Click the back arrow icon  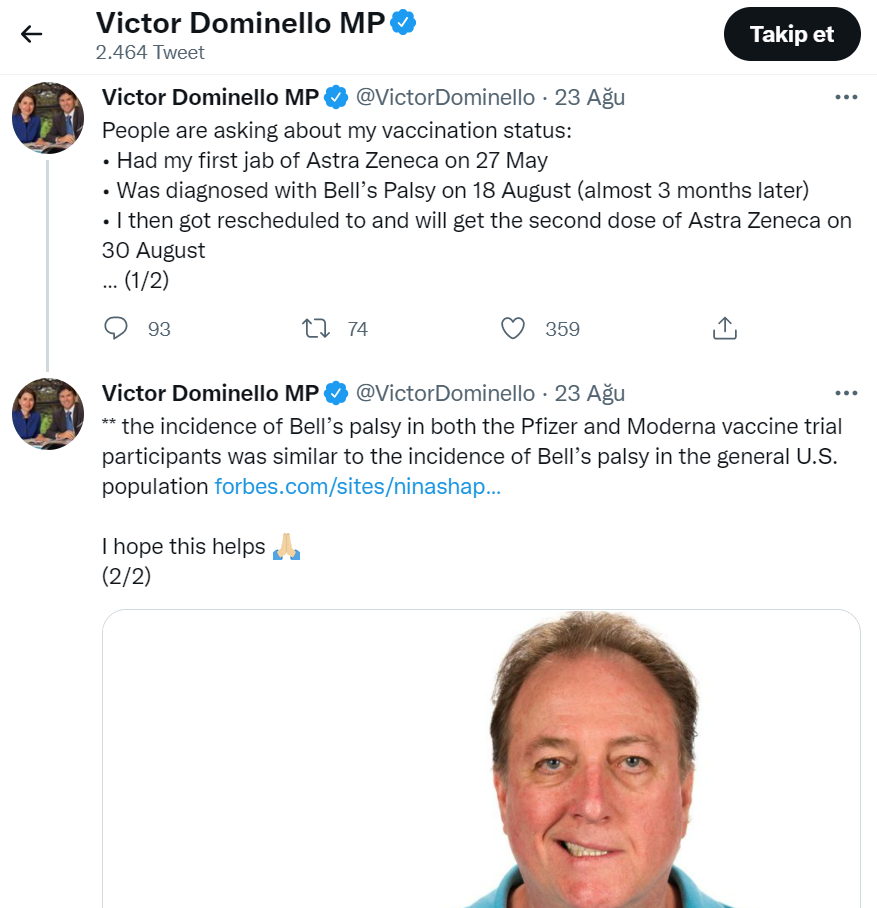coord(32,34)
